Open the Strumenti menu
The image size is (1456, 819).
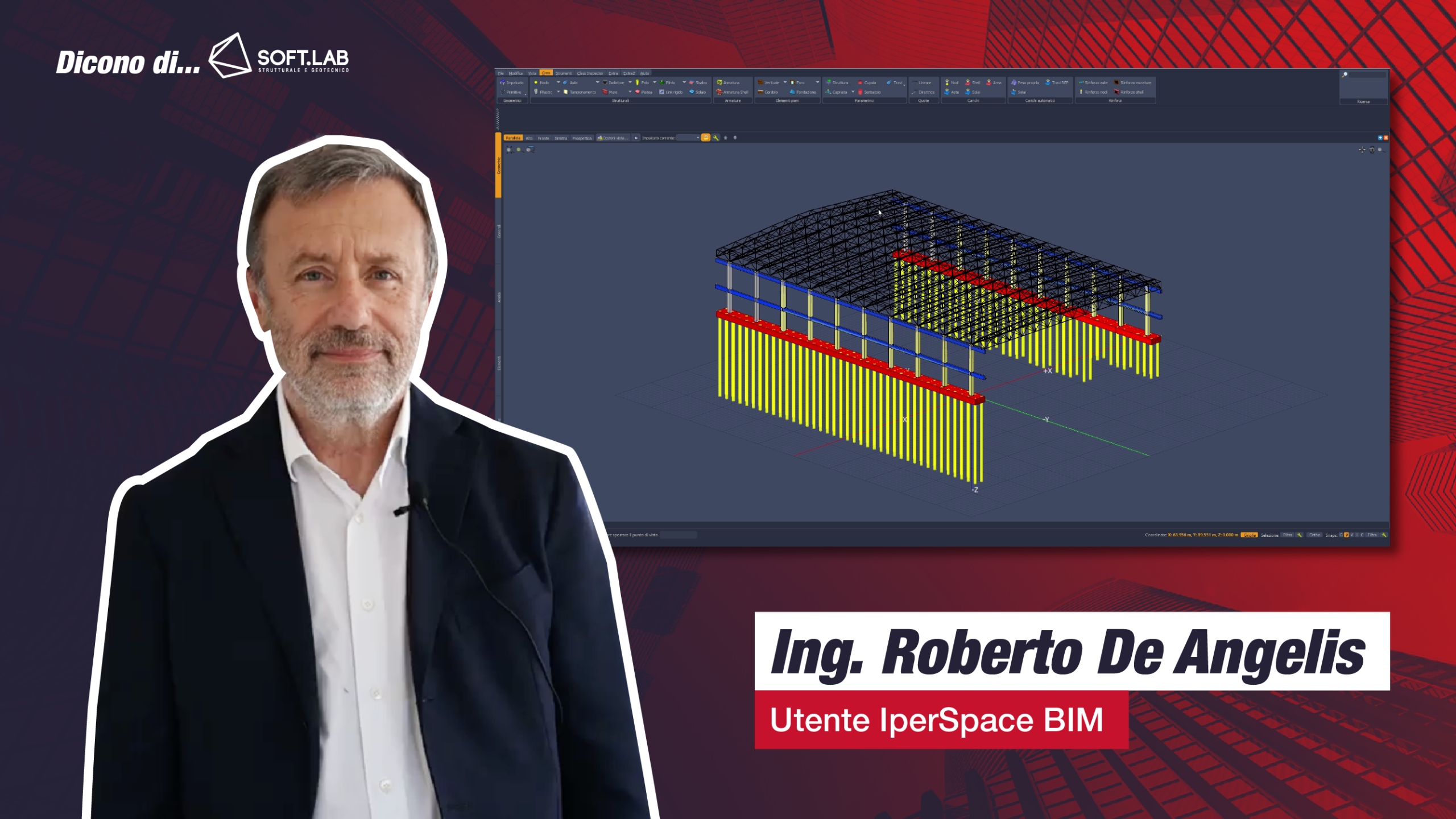click(x=564, y=73)
